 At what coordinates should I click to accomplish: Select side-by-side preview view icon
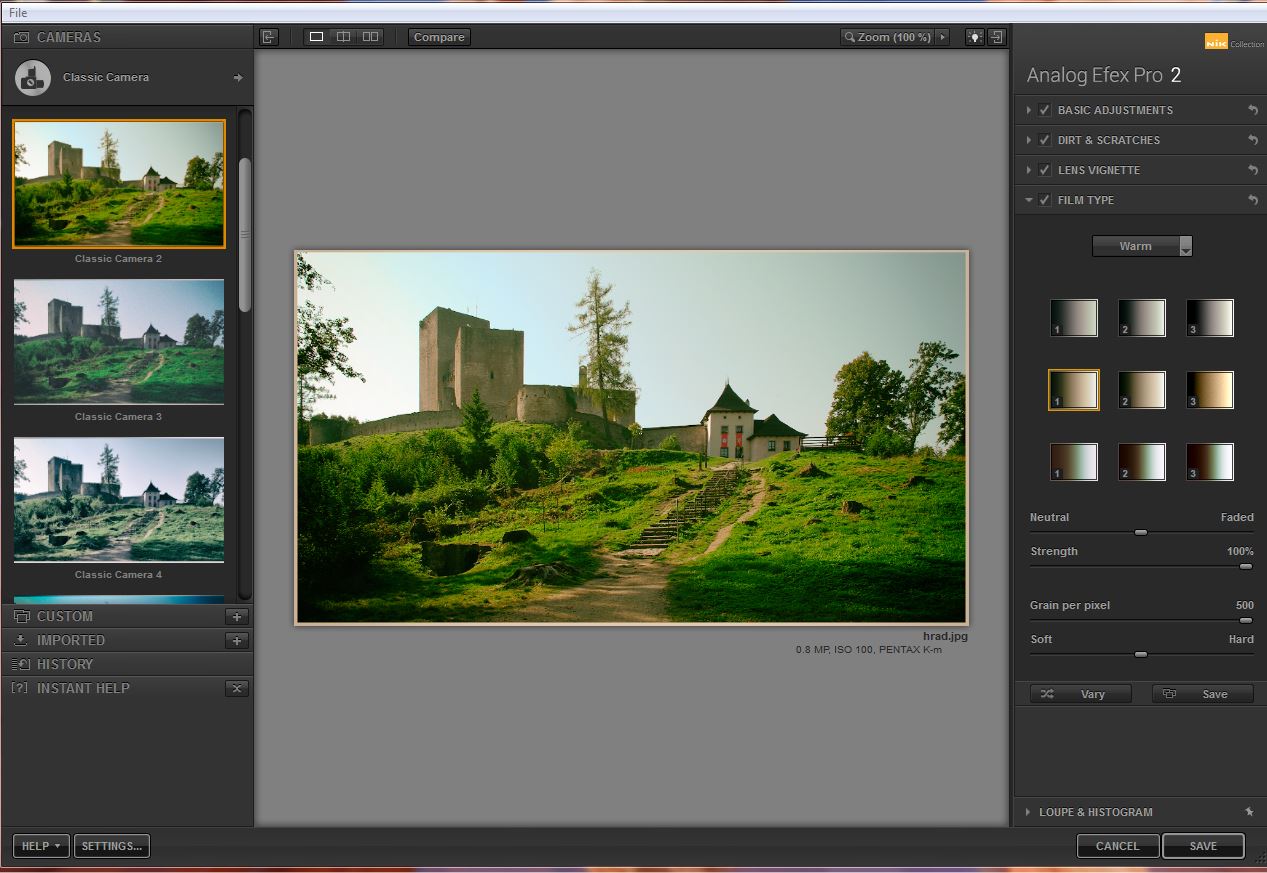tap(370, 37)
